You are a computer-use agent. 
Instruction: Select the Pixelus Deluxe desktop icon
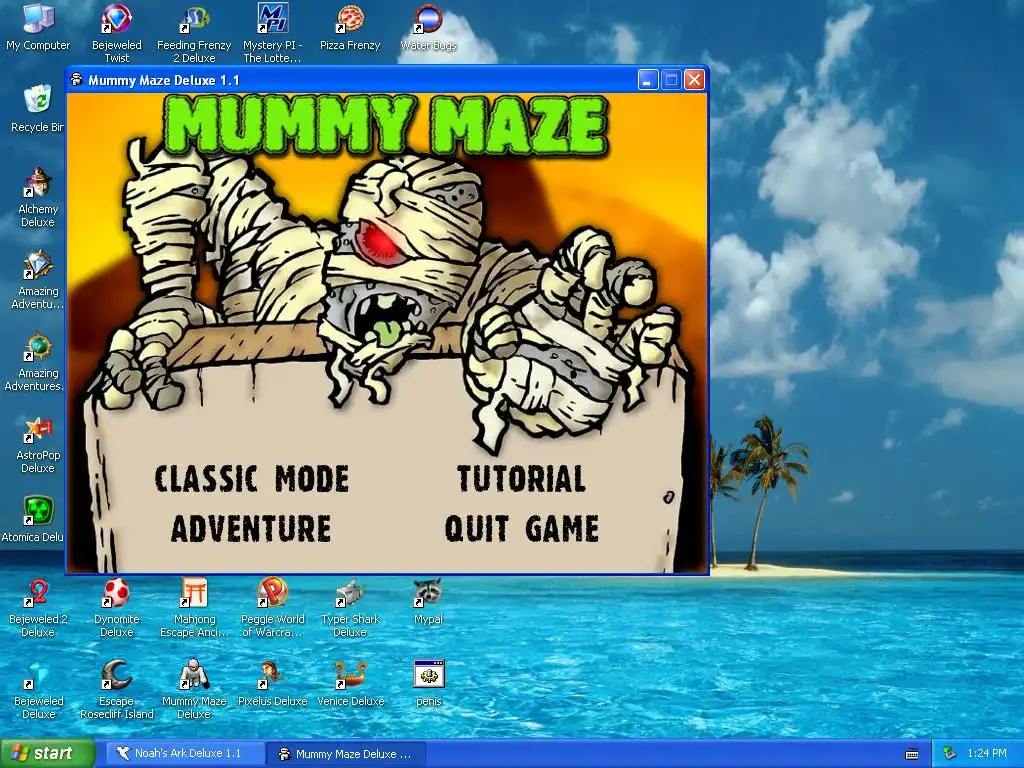click(x=272, y=684)
